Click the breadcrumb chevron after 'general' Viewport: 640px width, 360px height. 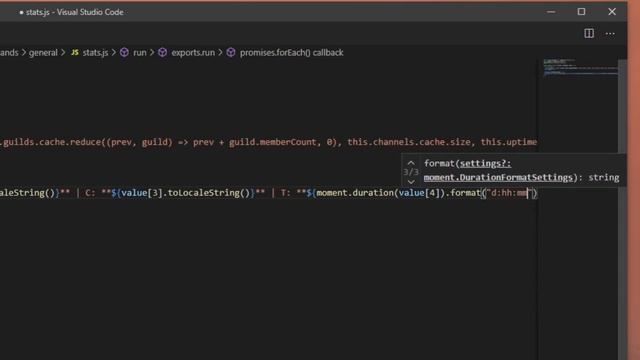(63, 53)
